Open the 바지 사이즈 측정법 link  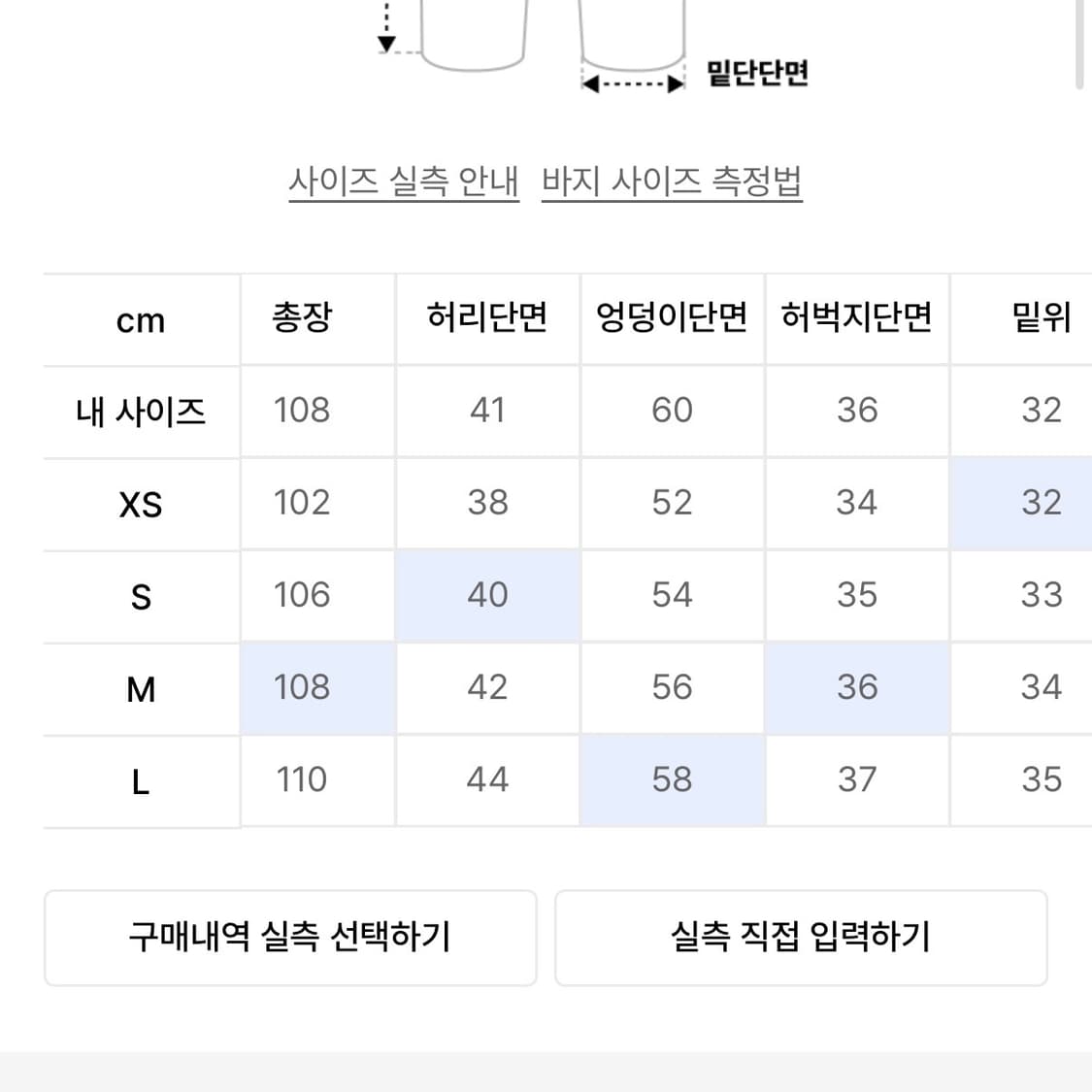(x=672, y=182)
